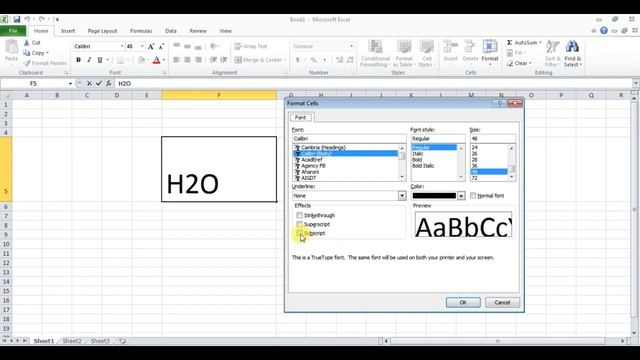Toggle the Underline button in the ribbon
640x360 pixels.
[x=100, y=60]
